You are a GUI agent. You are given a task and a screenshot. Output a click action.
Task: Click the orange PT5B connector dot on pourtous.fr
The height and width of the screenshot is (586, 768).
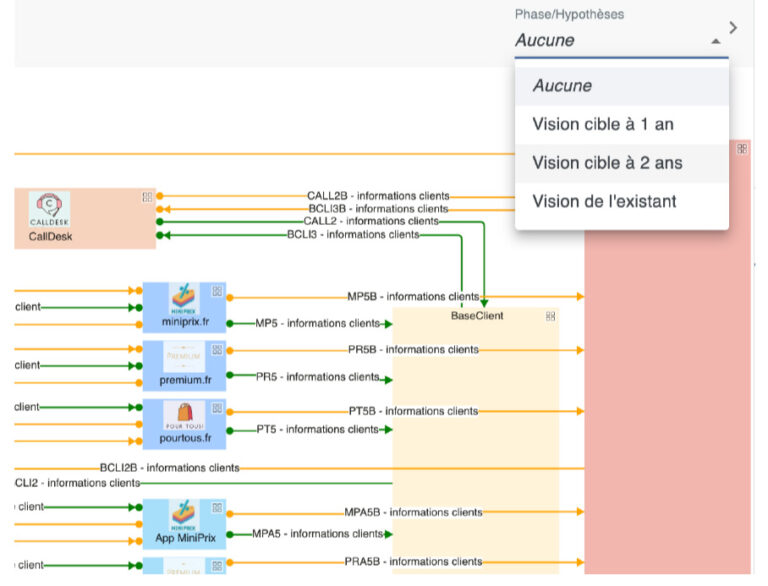pyautogui.click(x=230, y=412)
